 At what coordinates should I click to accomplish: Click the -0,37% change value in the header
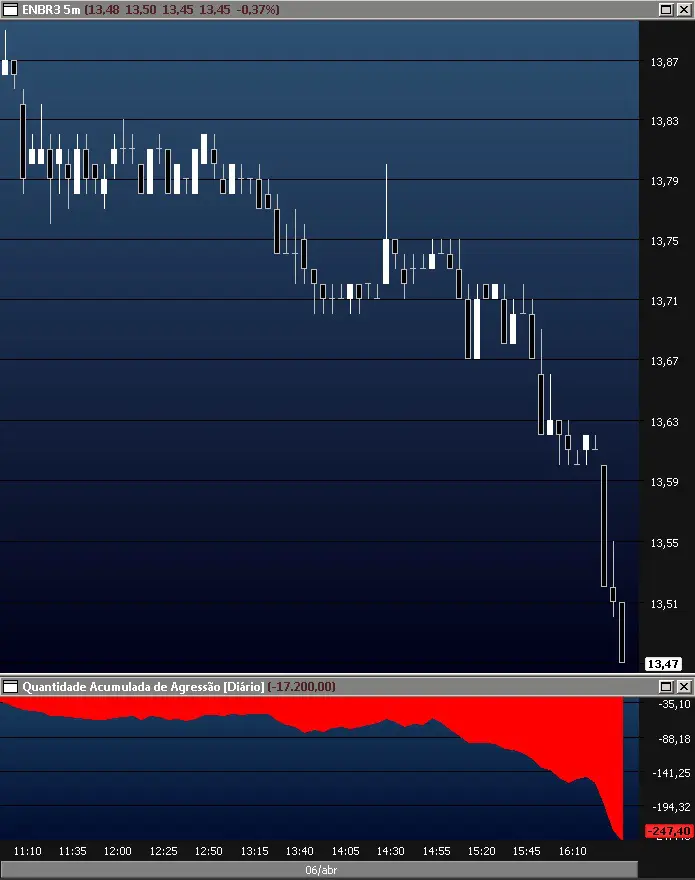258,10
